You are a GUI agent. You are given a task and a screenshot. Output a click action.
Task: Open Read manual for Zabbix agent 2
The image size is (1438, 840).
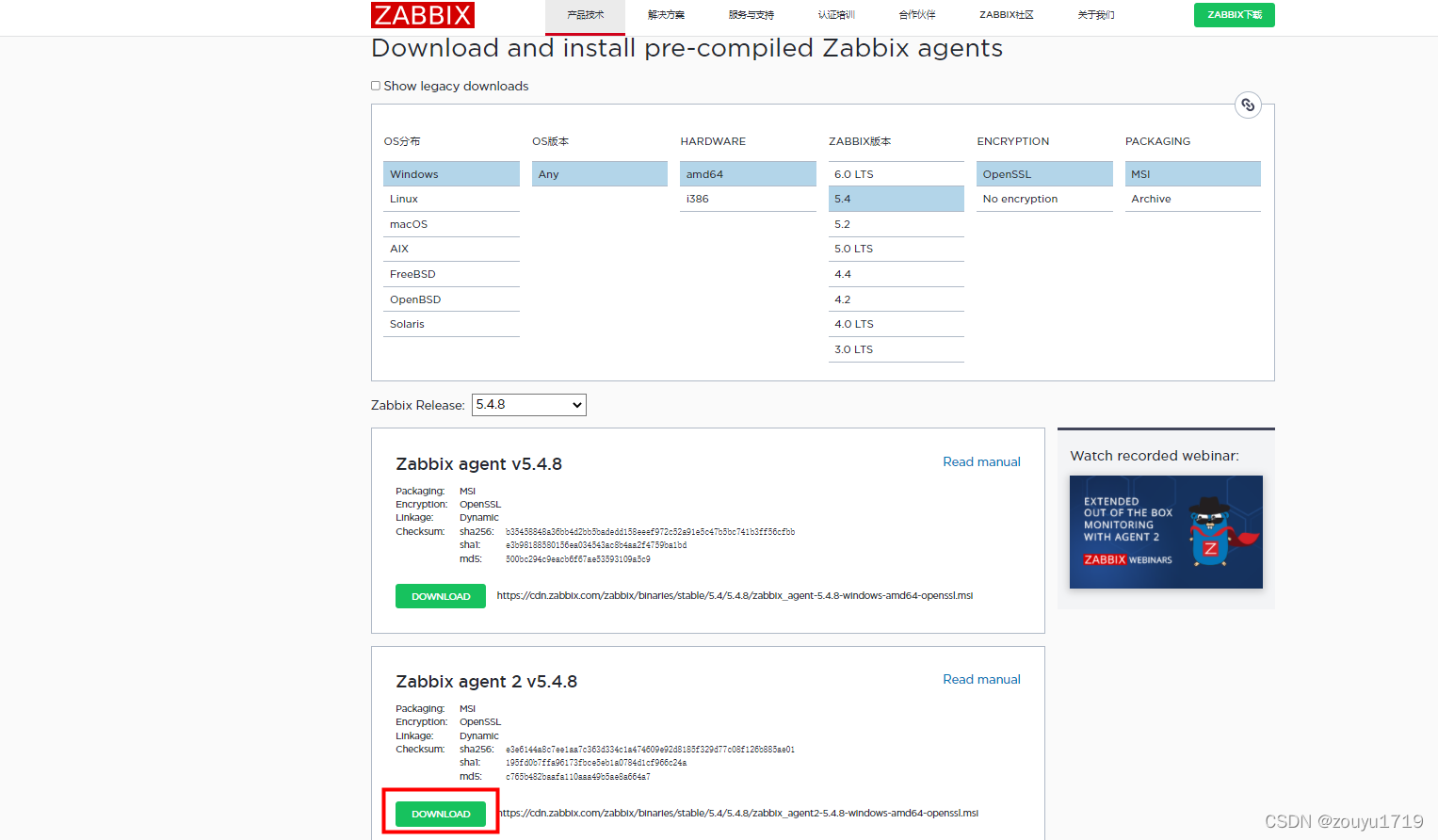pos(981,679)
